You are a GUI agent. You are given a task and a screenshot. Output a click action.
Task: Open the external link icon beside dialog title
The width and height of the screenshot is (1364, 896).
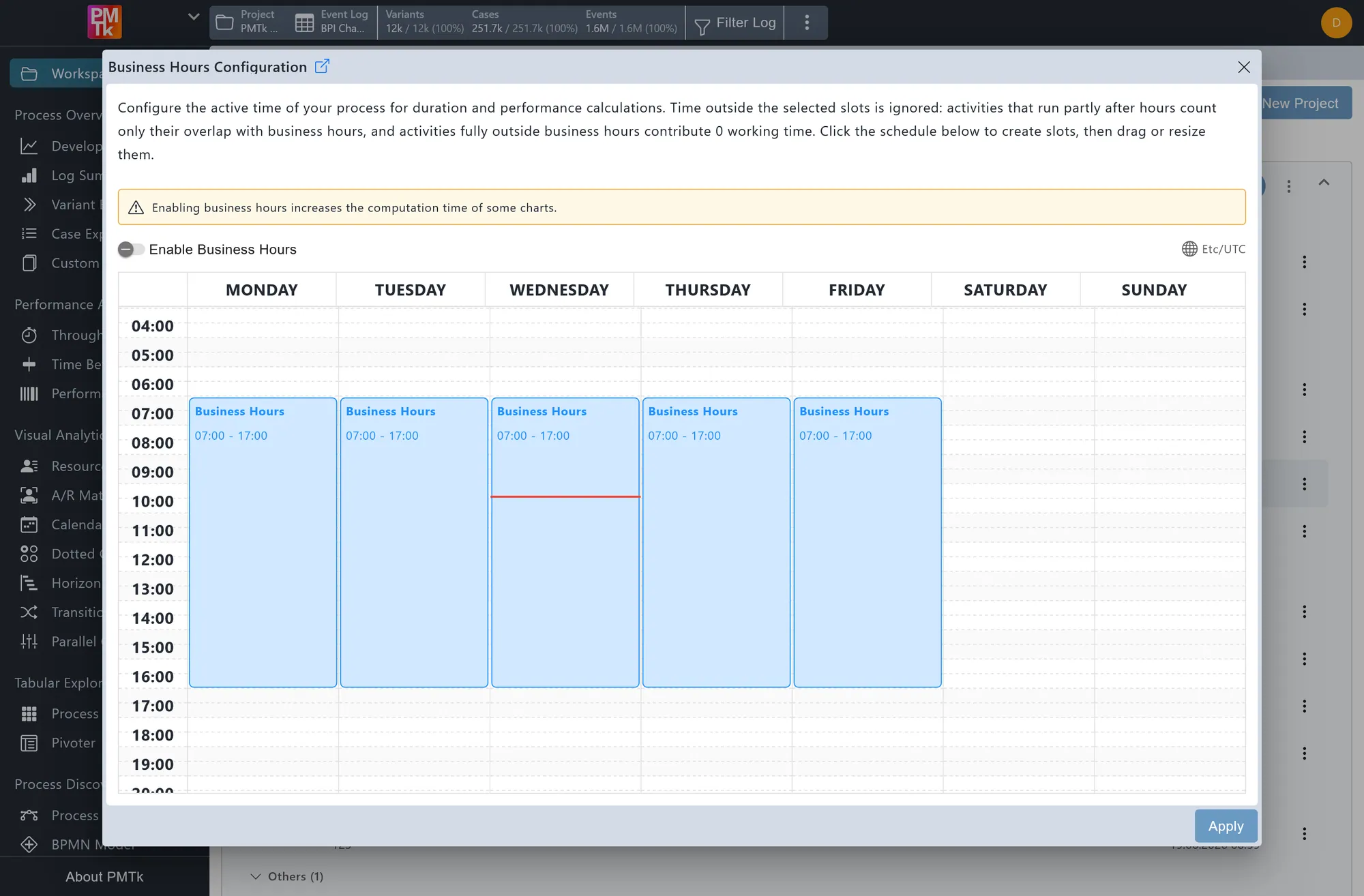[x=322, y=66]
